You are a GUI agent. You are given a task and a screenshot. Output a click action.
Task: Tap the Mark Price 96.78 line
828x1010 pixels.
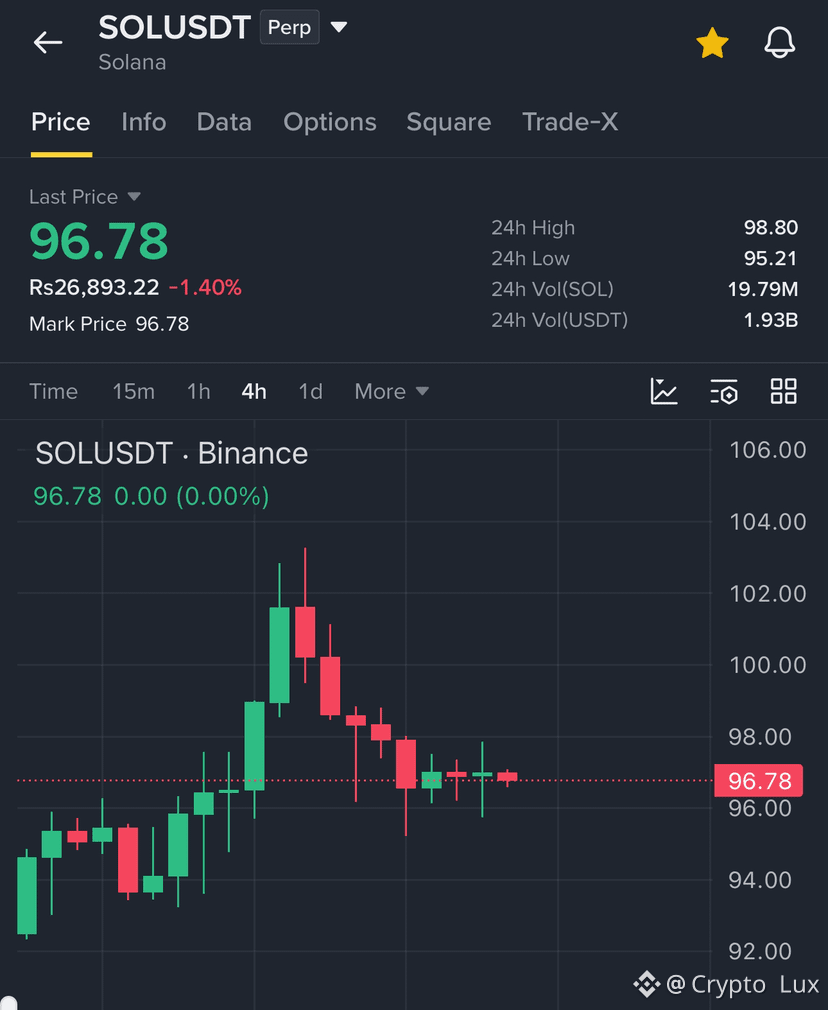[x=109, y=323]
